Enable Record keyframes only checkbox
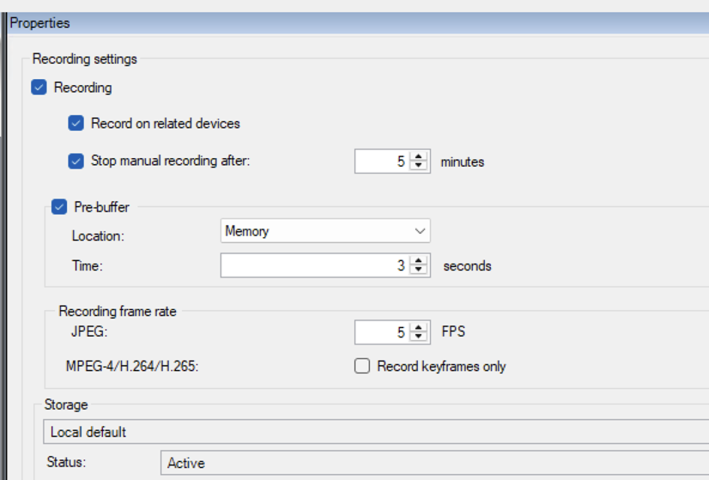709x480 pixels. [x=363, y=367]
